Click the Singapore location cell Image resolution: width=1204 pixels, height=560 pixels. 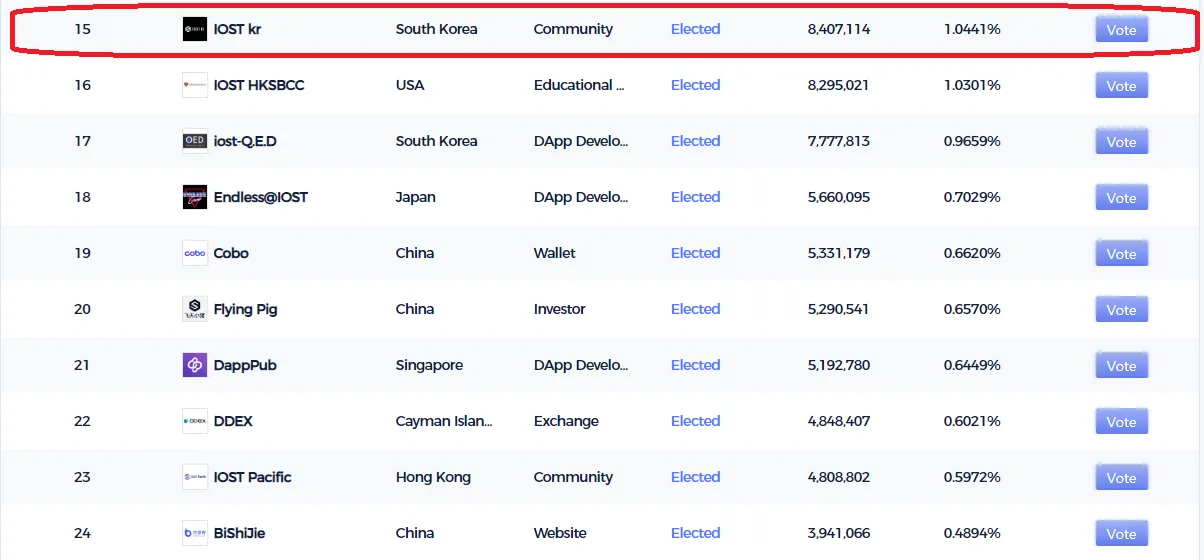(429, 365)
